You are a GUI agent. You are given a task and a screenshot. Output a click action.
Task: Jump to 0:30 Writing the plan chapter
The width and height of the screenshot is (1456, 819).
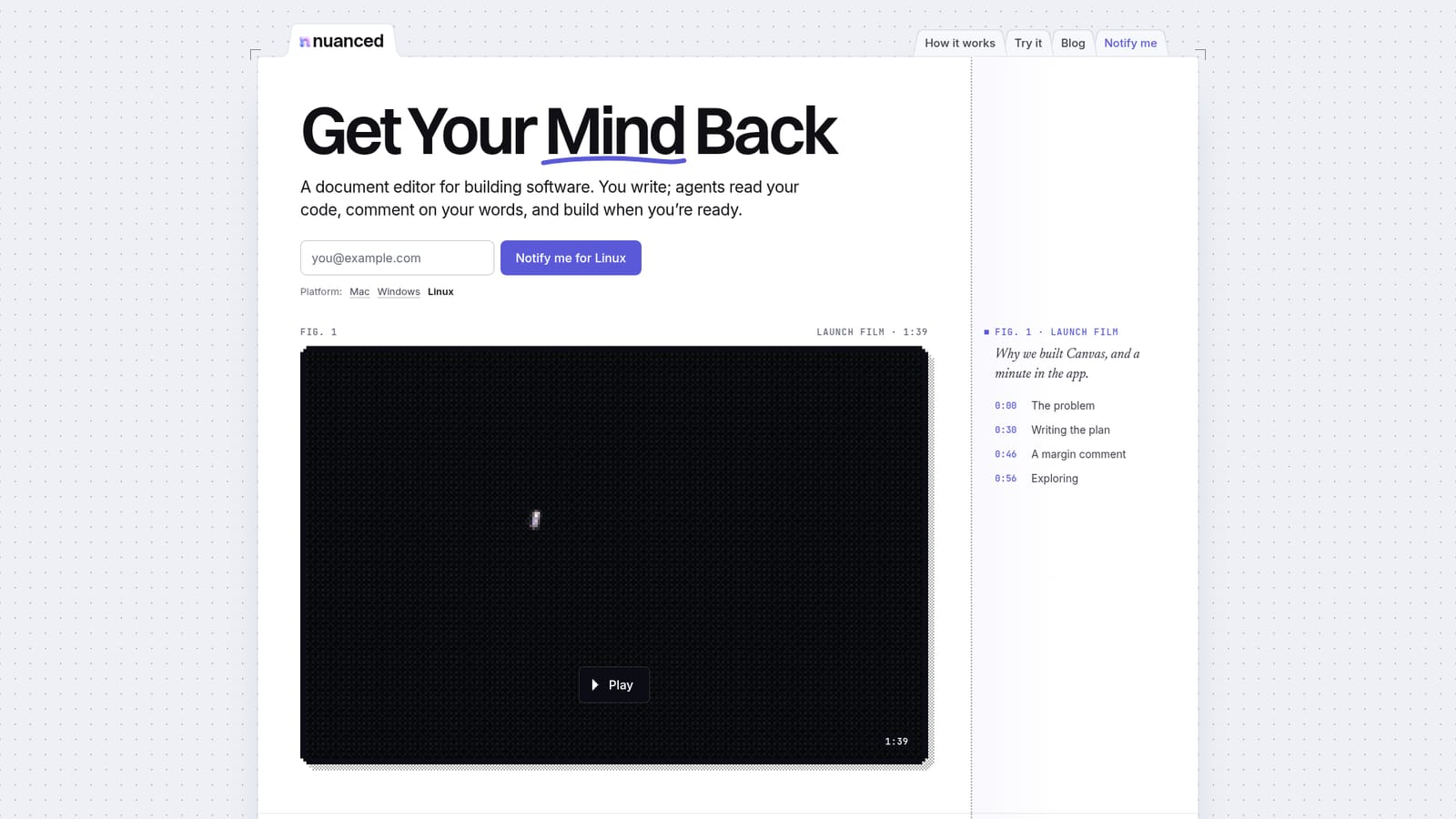[x=1052, y=430]
